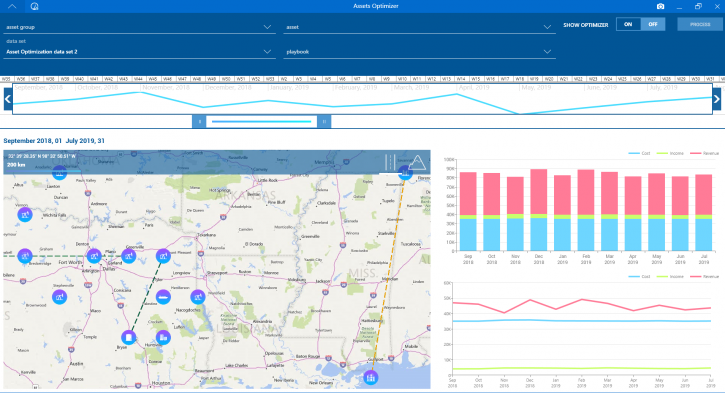Click the July, 2019 month on timeline
The height and width of the screenshot is (393, 725).
[663, 87]
